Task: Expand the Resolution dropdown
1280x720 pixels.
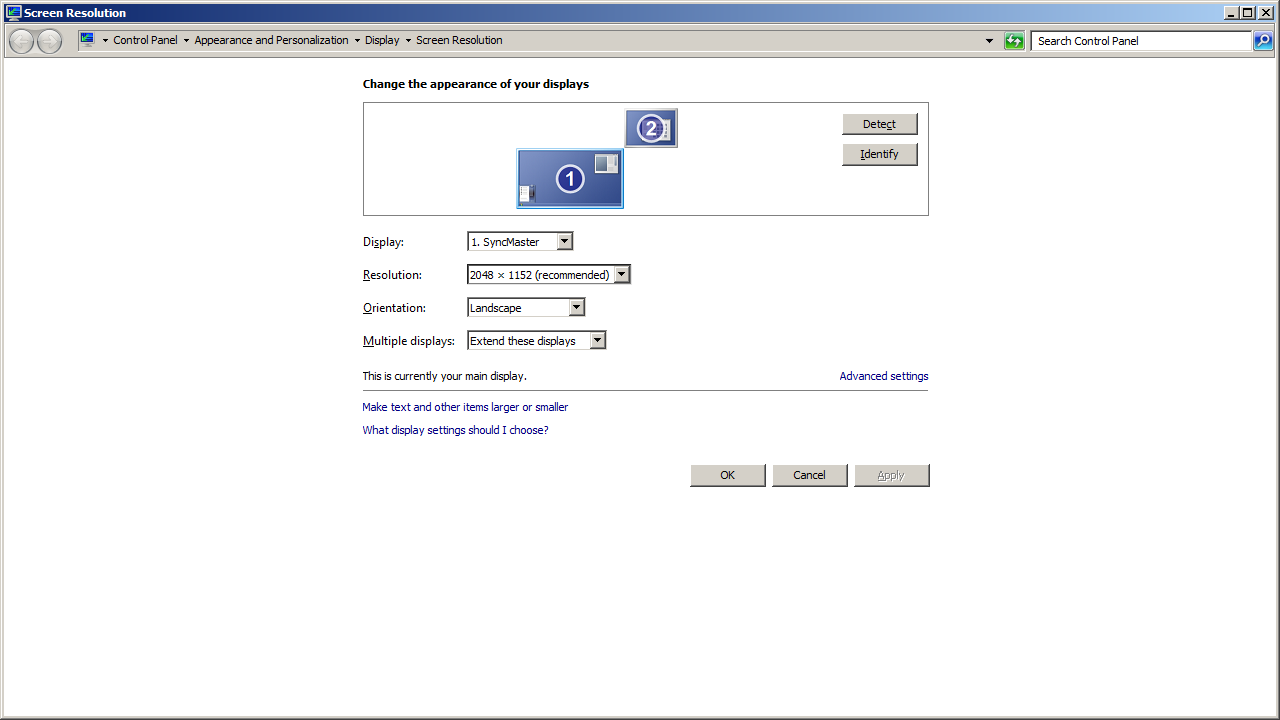Action: pyautogui.click(x=549, y=275)
